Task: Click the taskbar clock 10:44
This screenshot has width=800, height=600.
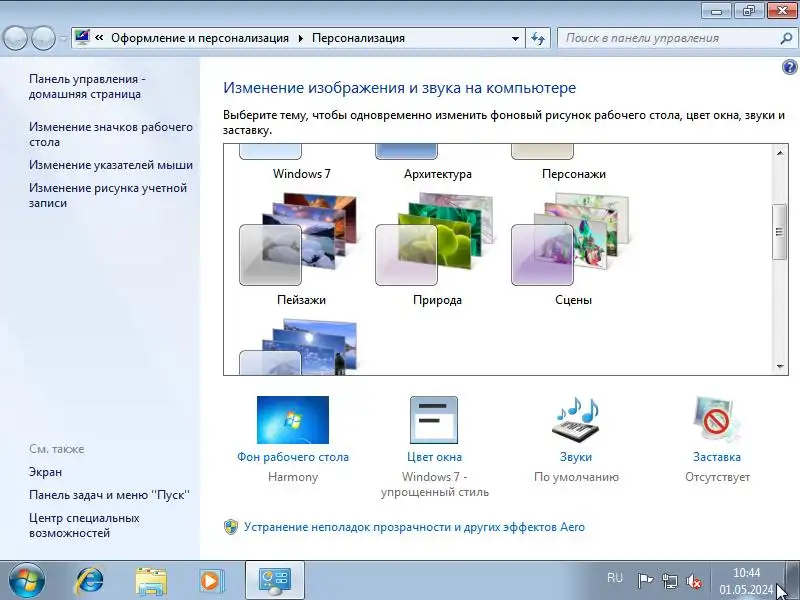Action: [746, 573]
